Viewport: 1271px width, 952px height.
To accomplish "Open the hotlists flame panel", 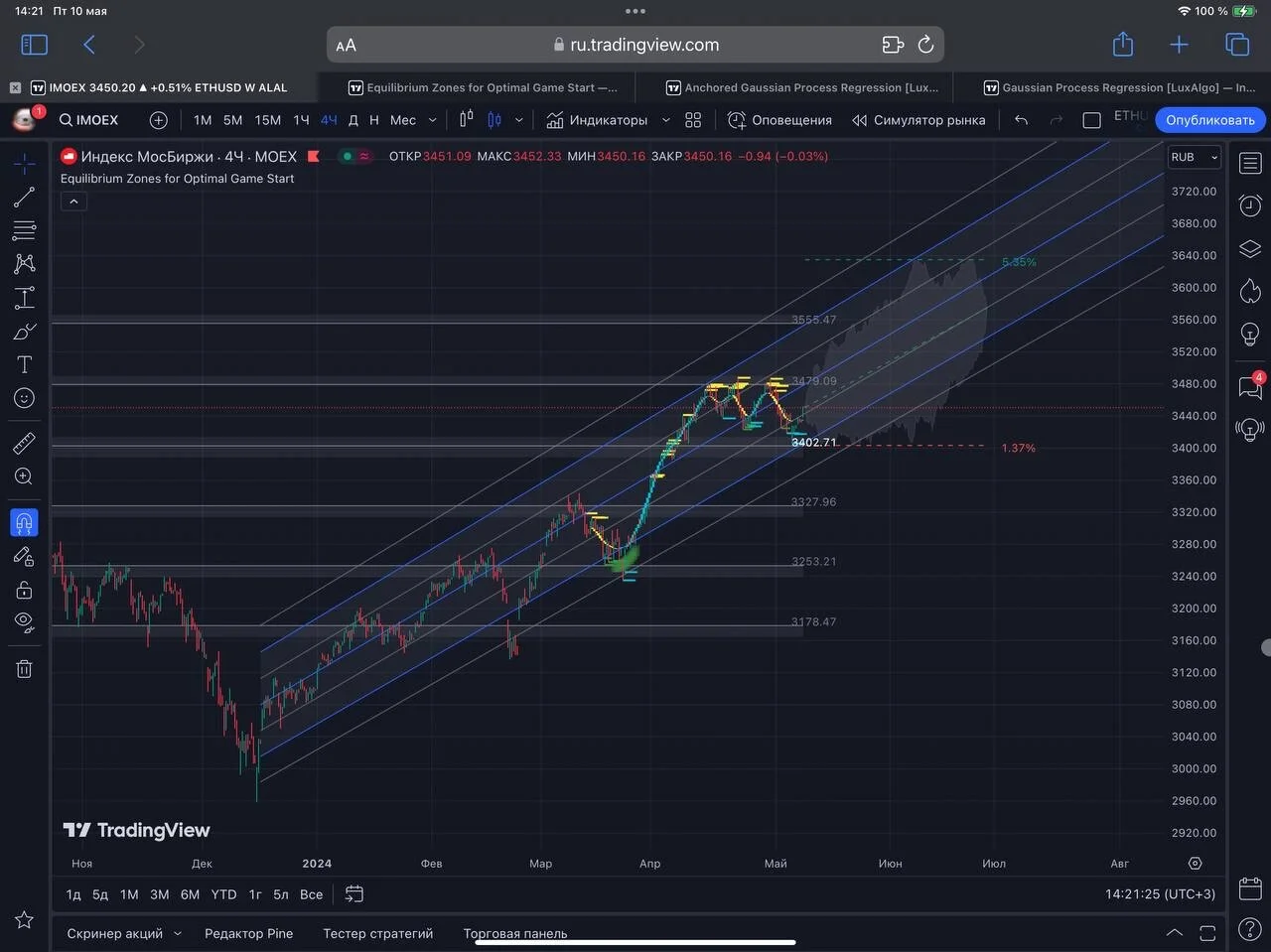I will pyautogui.click(x=1250, y=291).
